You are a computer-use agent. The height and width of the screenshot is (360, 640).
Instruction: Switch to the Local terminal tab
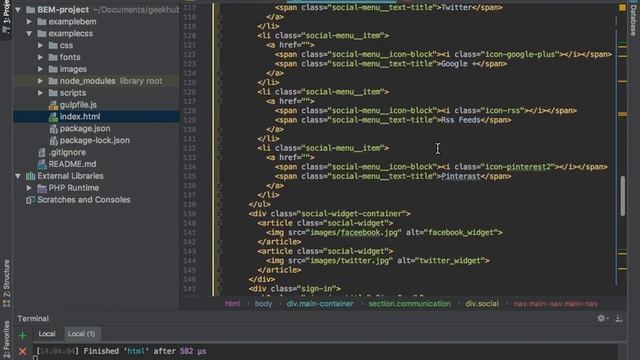coord(47,334)
